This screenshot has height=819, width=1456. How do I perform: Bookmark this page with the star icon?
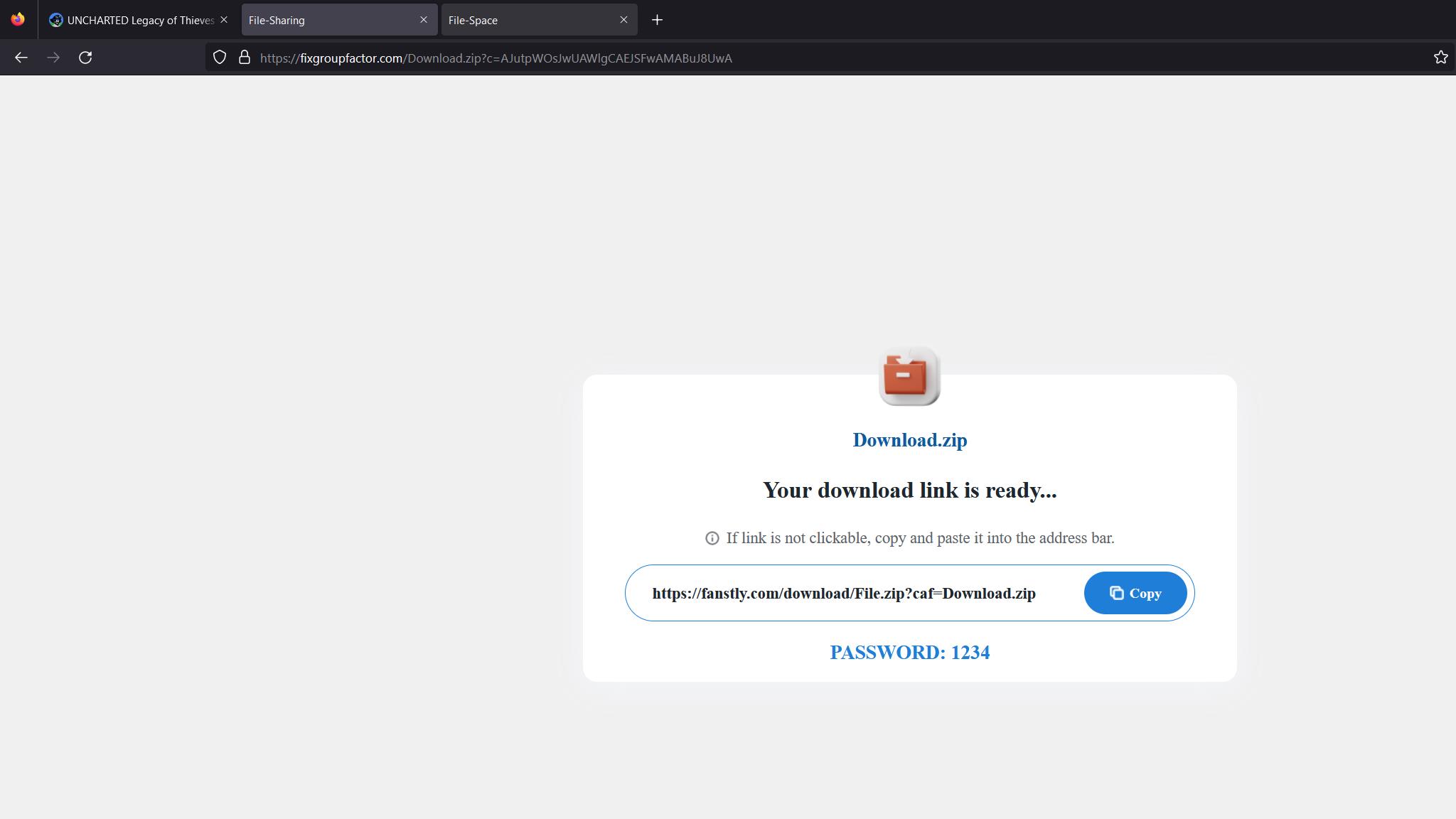[x=1440, y=58]
